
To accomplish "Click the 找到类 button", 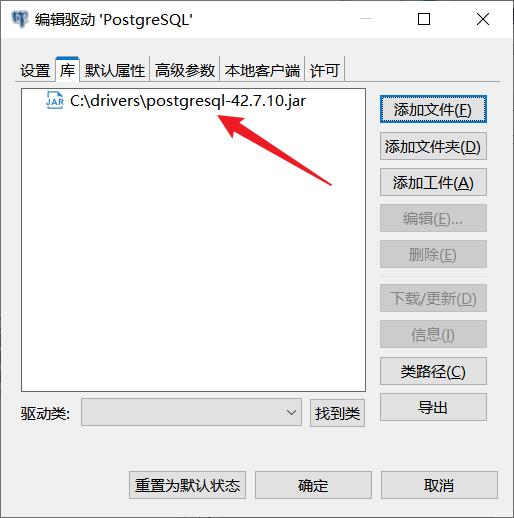I will 337,413.
